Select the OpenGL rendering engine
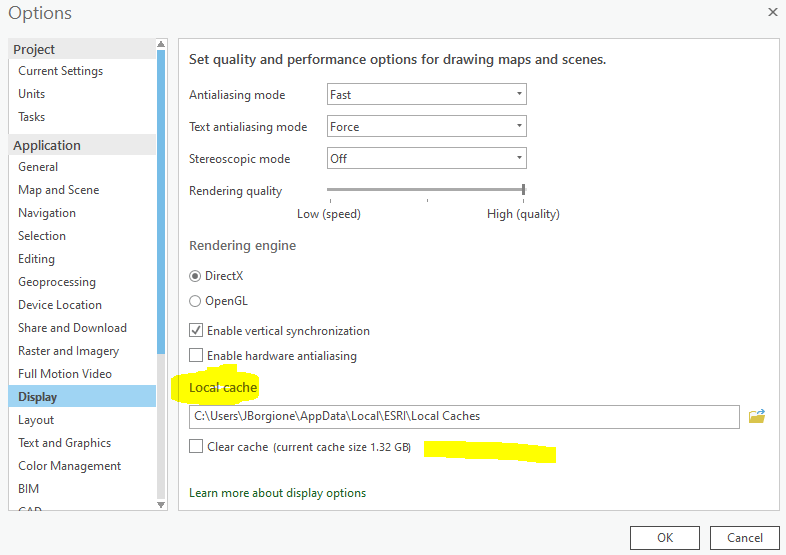The height and width of the screenshot is (555, 786). [x=195, y=301]
